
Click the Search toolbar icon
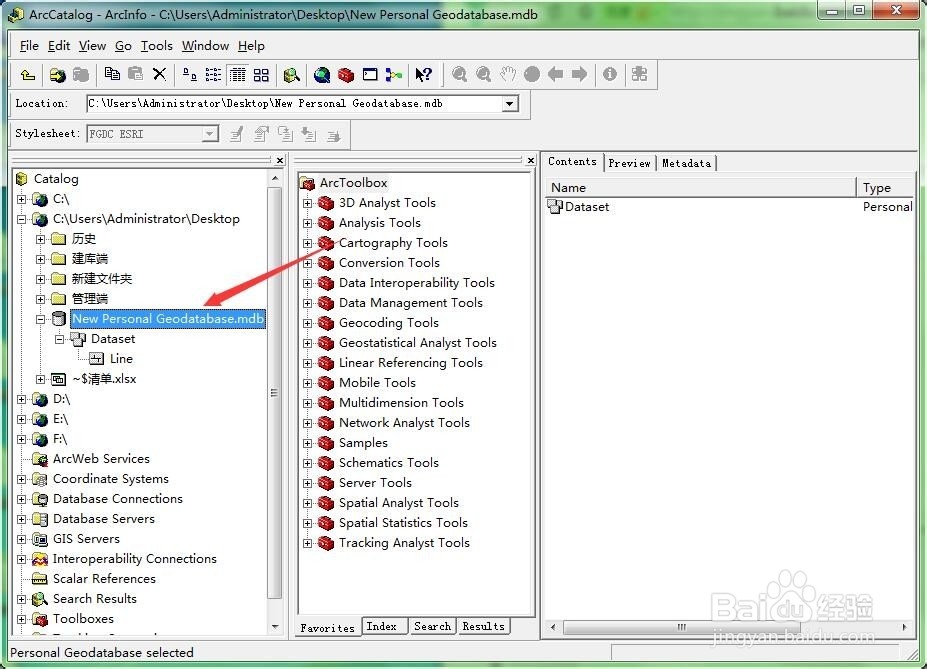[x=291, y=74]
